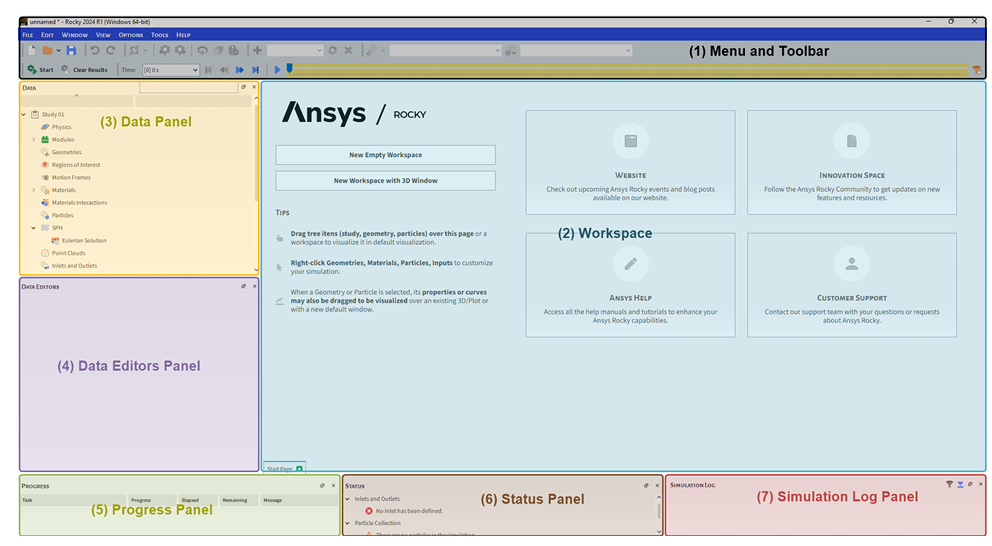Collapse the Study 01 tree node
Image resolution: width=992 pixels, height=546 pixels.
[23, 115]
